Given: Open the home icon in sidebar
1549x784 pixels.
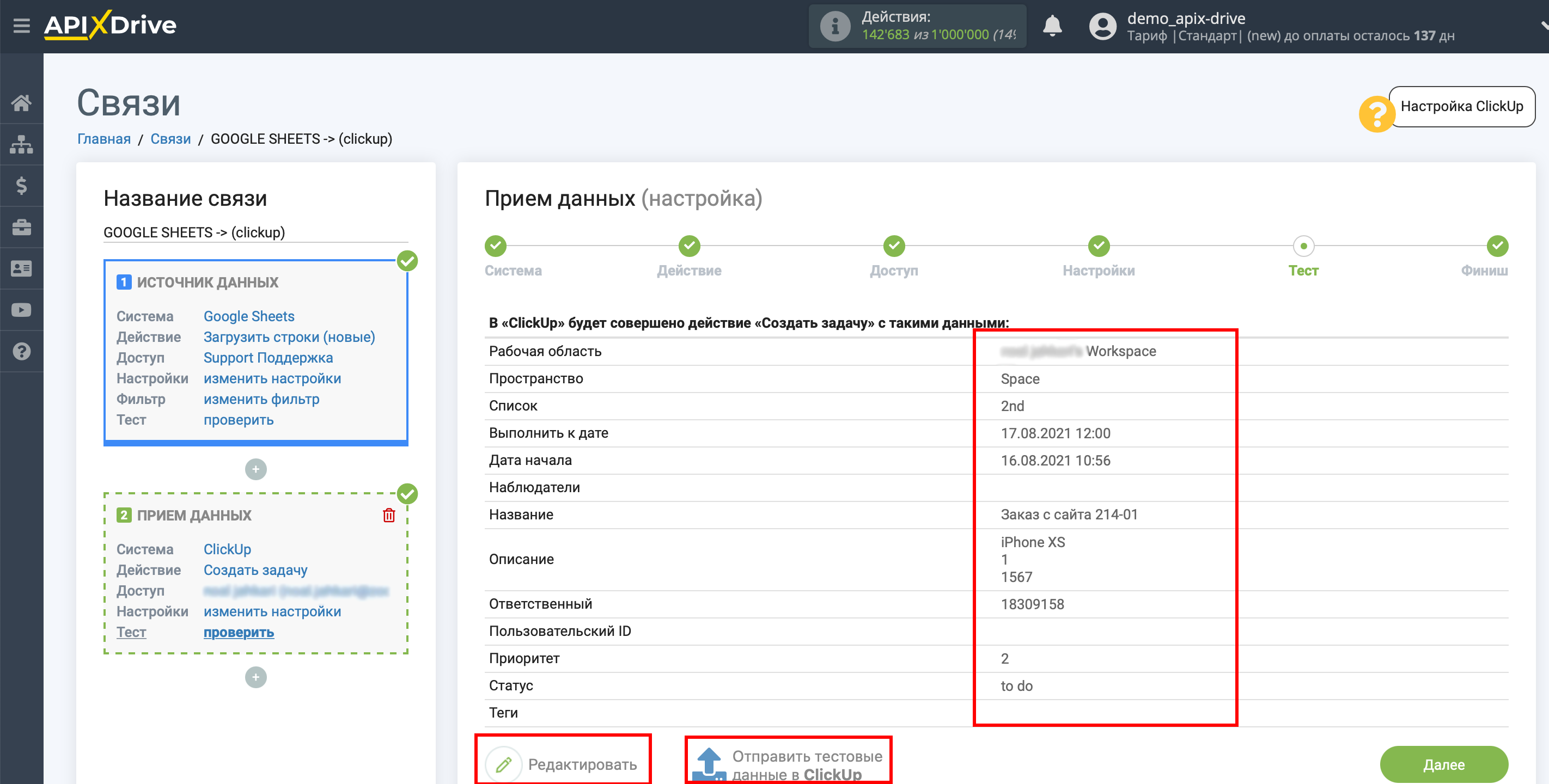Looking at the screenshot, I should tap(22, 102).
